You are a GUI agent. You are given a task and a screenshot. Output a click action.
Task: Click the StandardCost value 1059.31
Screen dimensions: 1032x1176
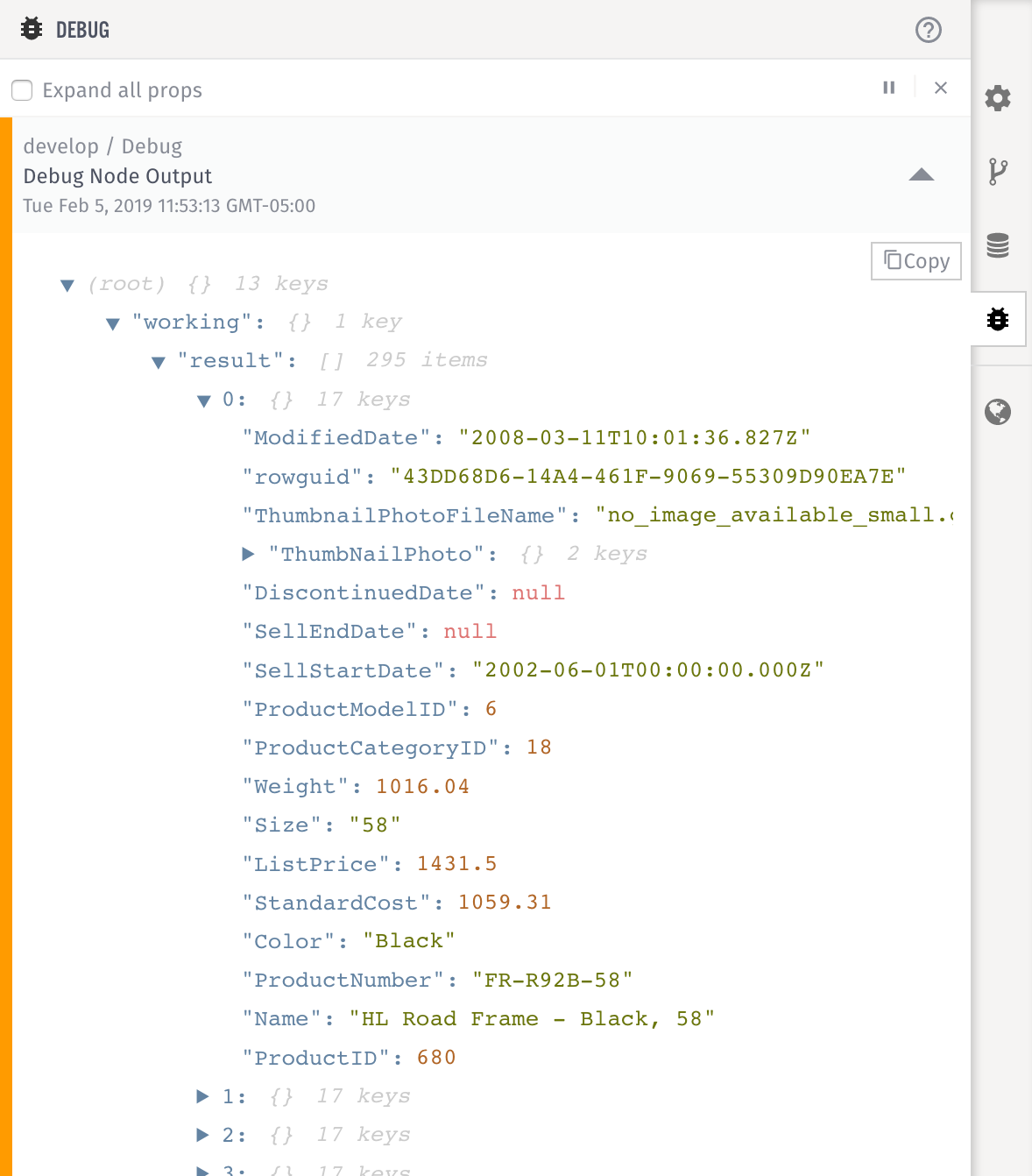(x=505, y=903)
